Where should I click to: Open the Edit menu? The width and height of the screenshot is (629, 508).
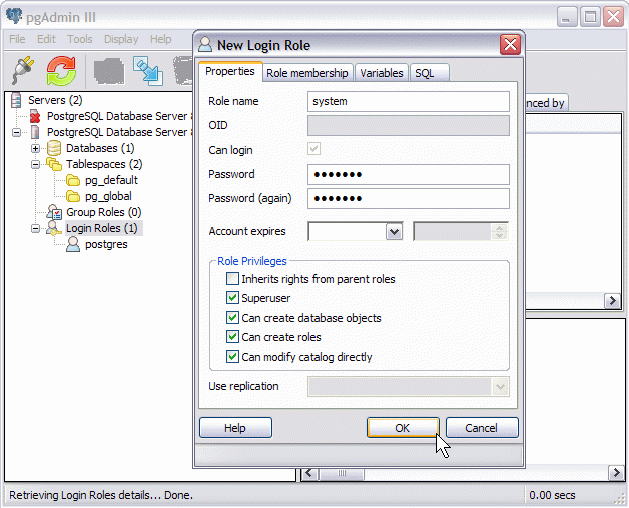coord(46,39)
